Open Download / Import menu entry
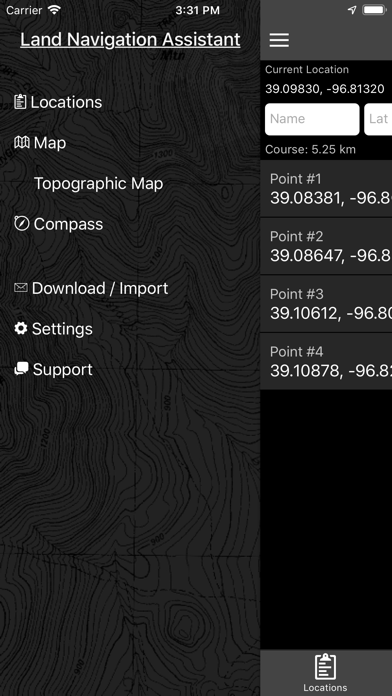Image resolution: width=392 pixels, height=696 pixels. coord(100,288)
